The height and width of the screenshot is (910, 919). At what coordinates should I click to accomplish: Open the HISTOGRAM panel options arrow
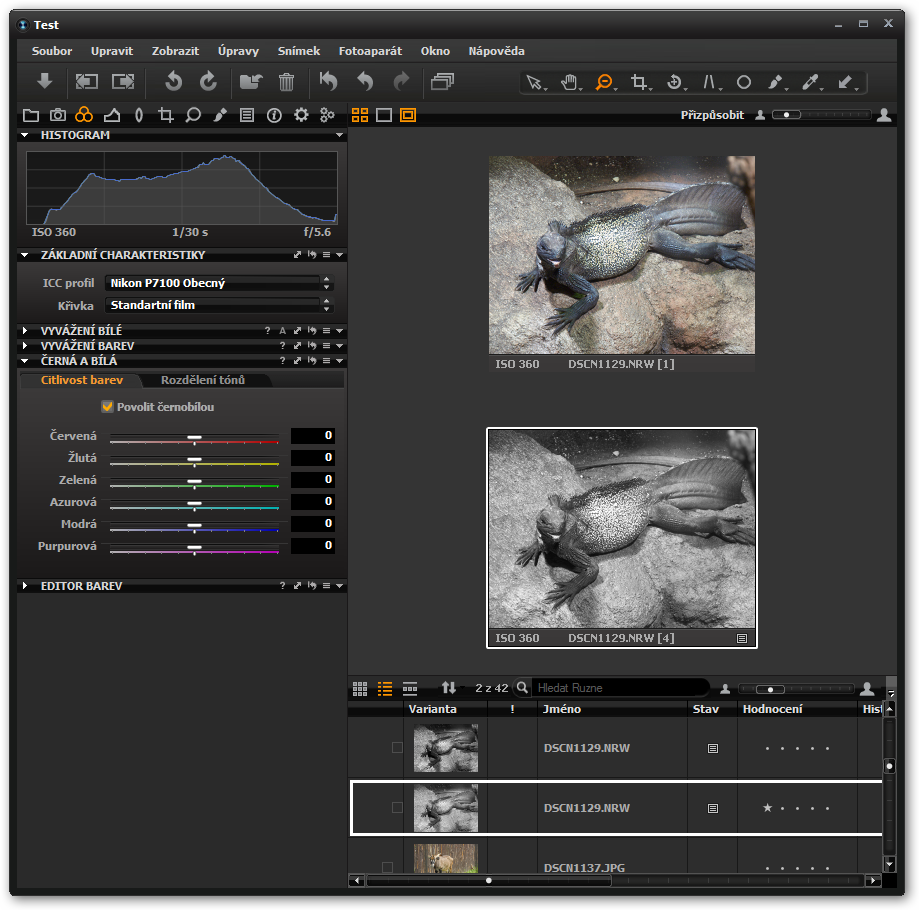click(339, 135)
